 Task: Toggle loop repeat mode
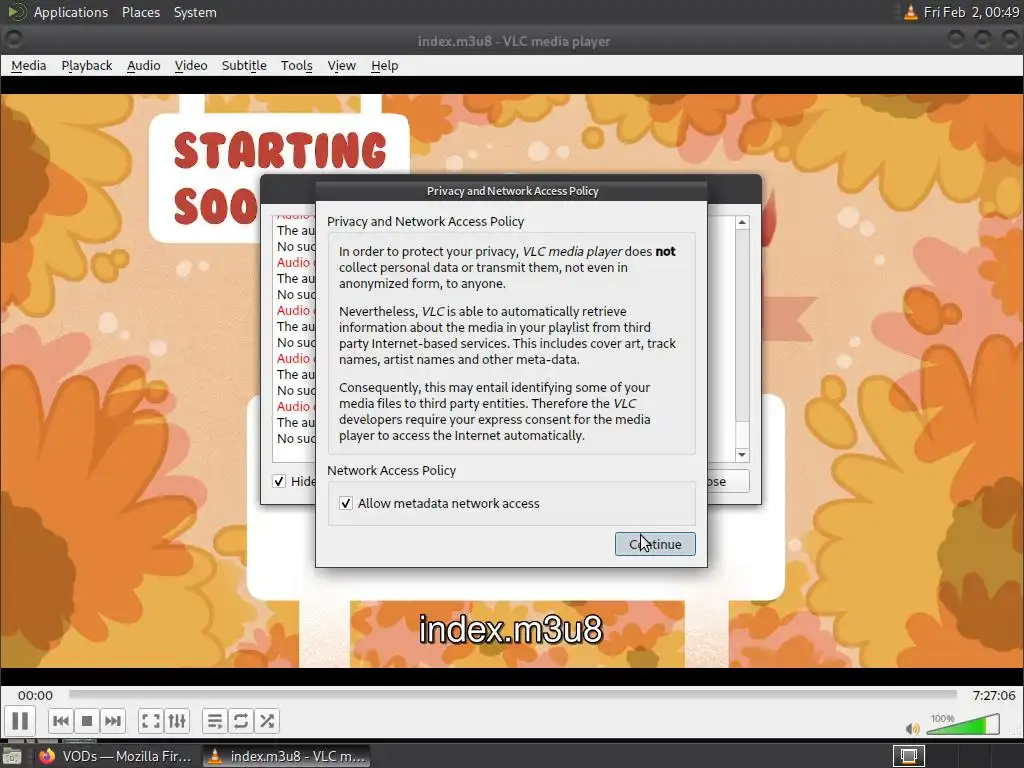click(x=240, y=721)
